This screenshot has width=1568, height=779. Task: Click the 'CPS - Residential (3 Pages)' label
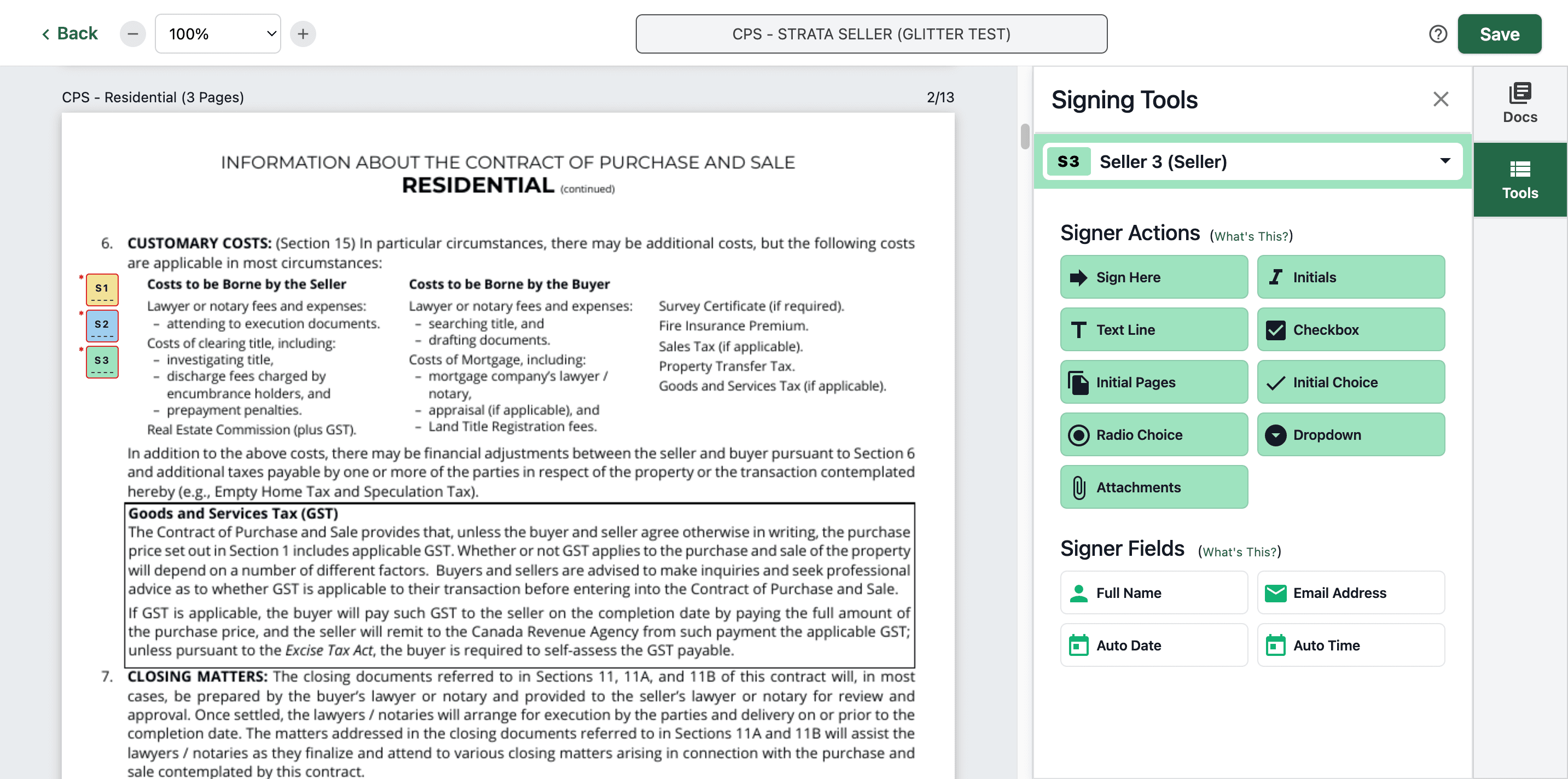click(153, 97)
